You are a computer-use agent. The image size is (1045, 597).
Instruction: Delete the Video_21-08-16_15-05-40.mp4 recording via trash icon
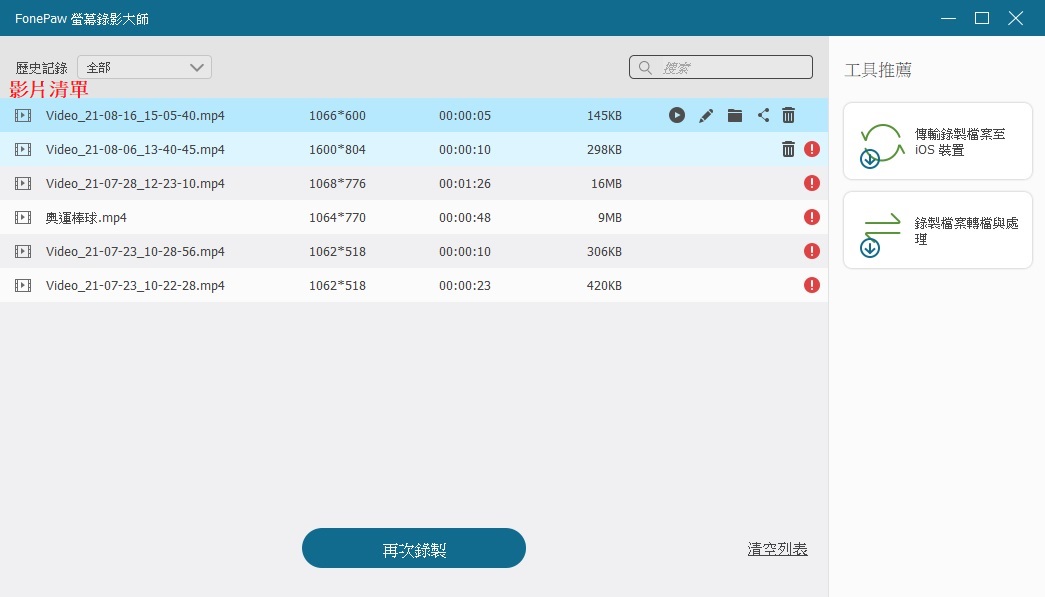(789, 116)
